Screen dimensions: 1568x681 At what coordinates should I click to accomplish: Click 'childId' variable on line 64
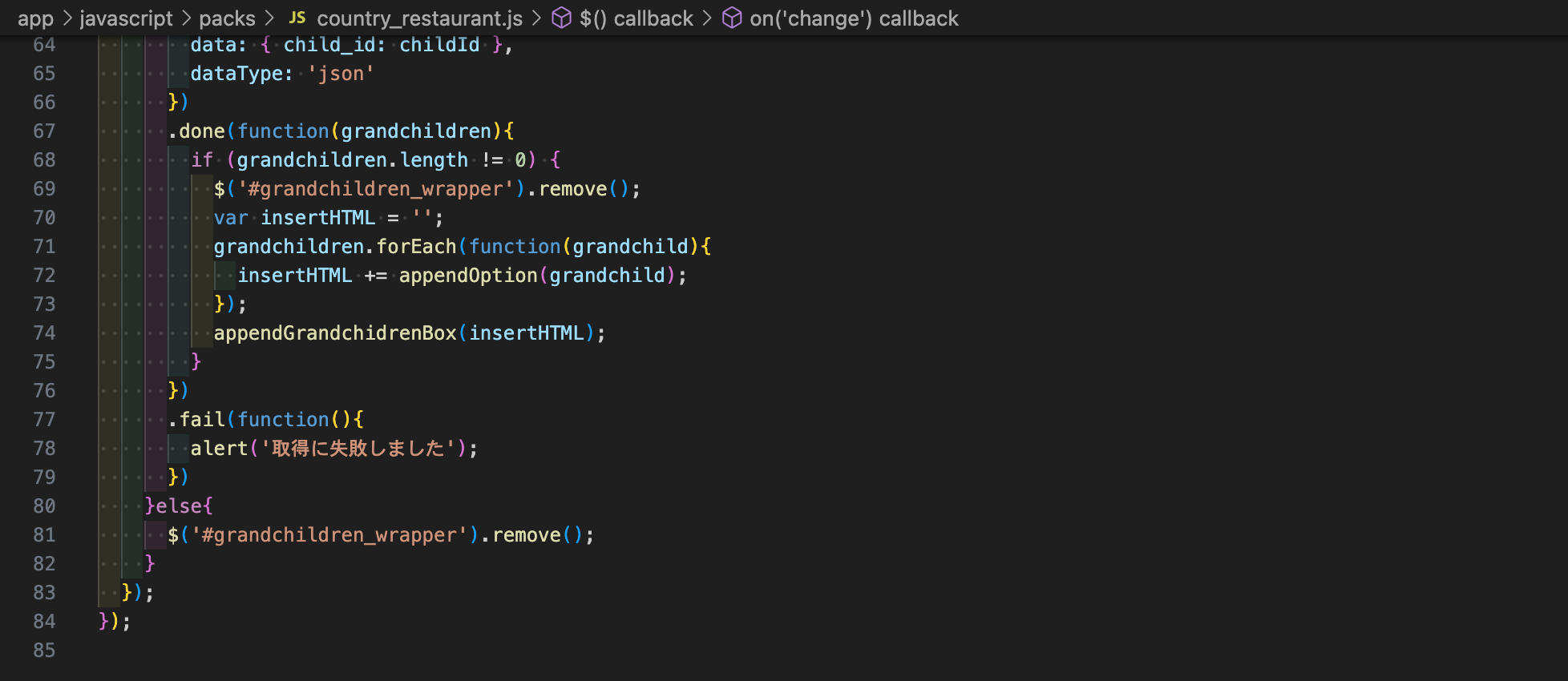pos(439,45)
